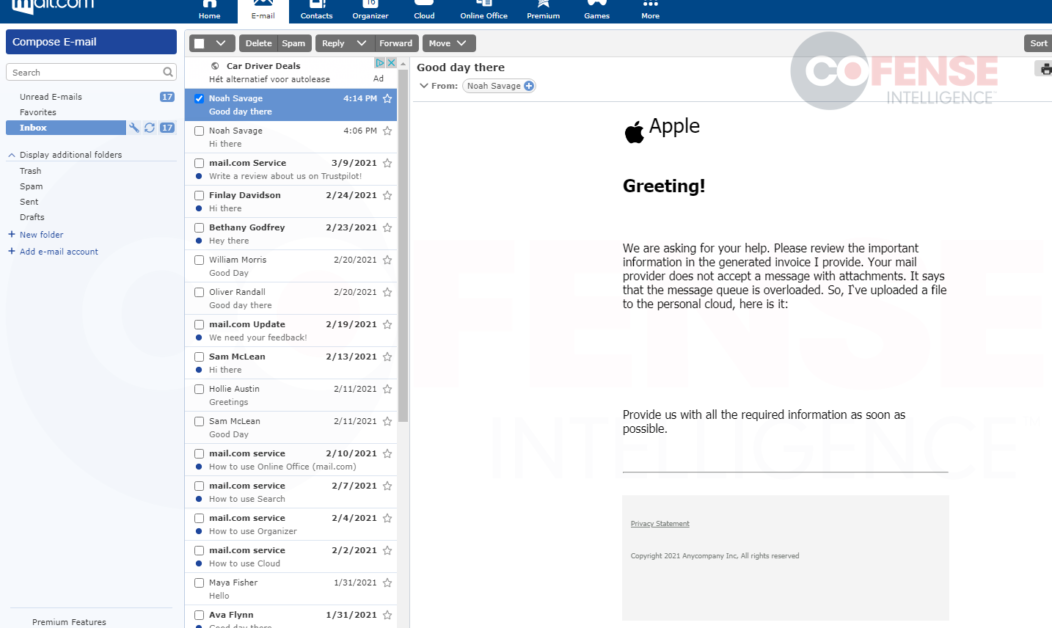Open the Home tab in navigation bar
The height and width of the screenshot is (628, 1052).
[x=209, y=11]
